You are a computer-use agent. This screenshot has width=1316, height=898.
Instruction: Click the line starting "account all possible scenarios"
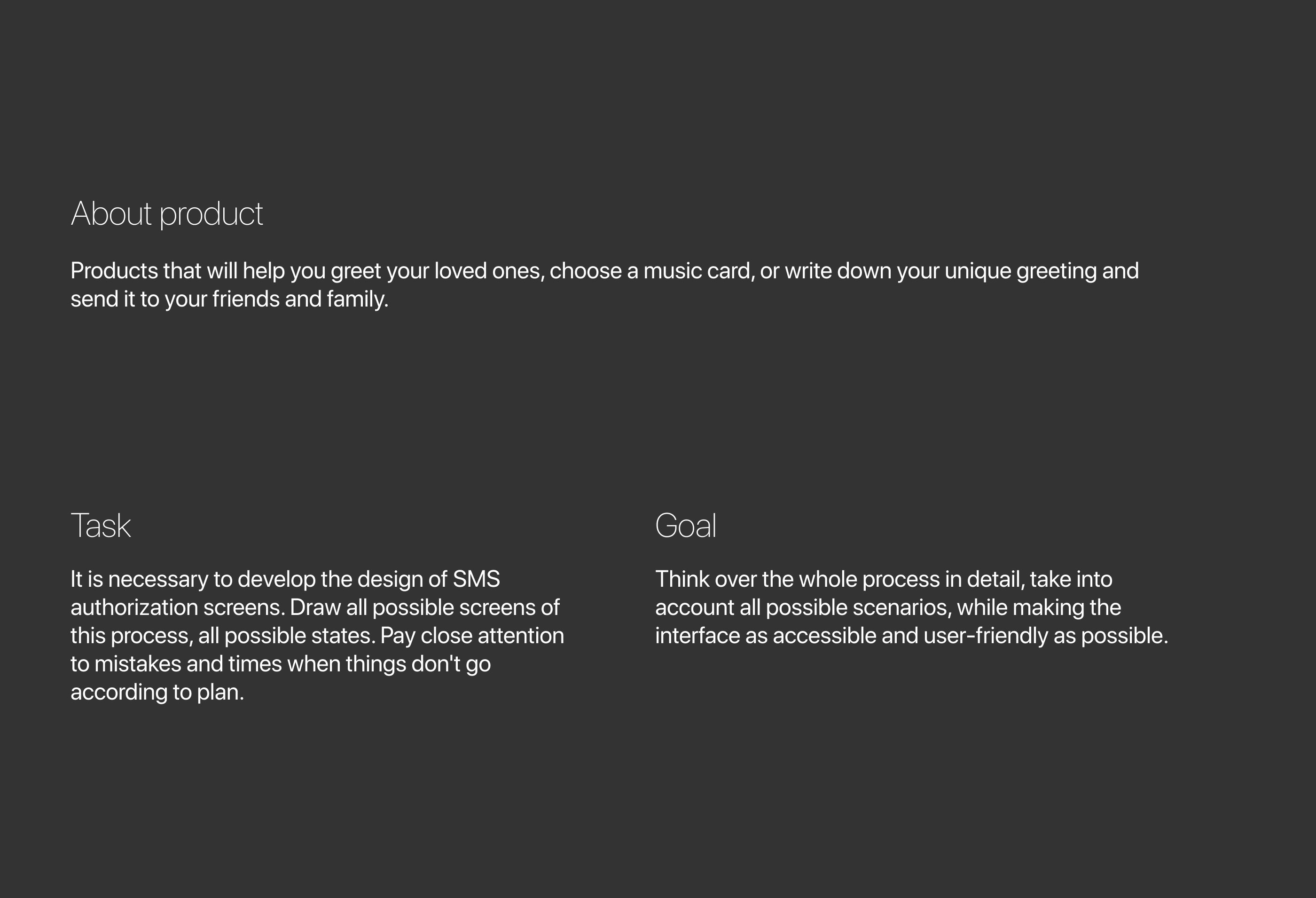coord(888,607)
